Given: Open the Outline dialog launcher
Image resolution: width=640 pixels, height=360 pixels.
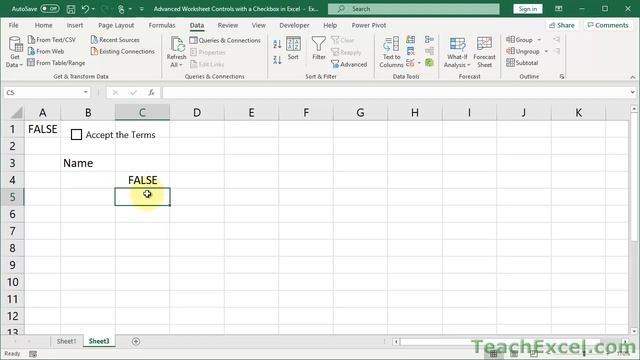Looking at the screenshot, I should click(562, 76).
